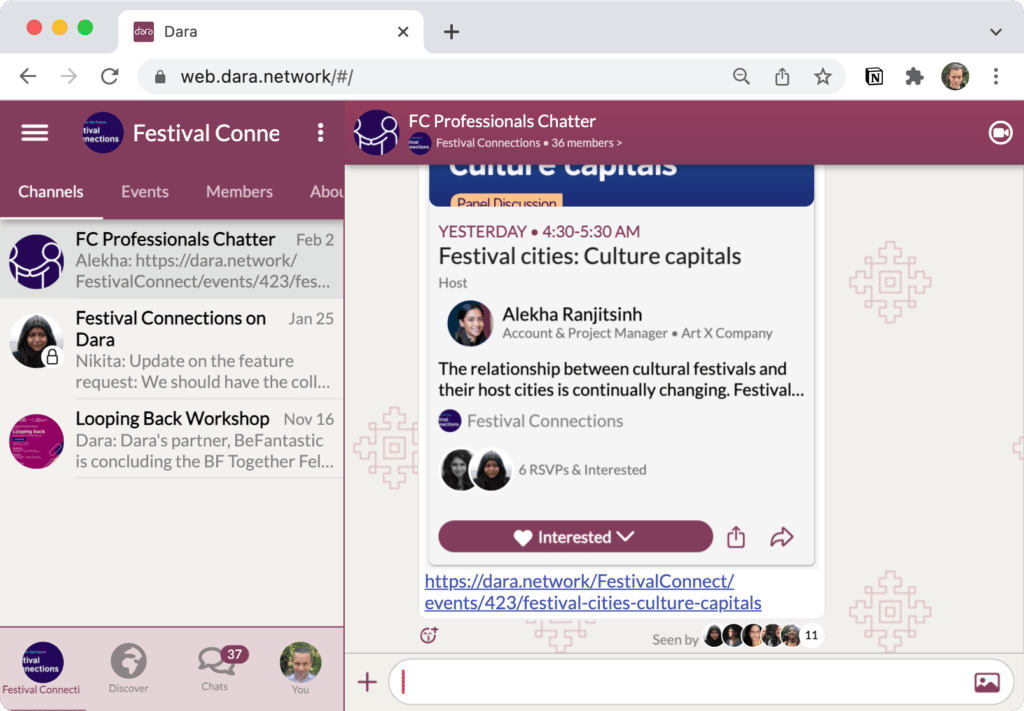Open the Discover globe in bottom navigation
The width and height of the screenshot is (1024, 711).
(x=128, y=668)
